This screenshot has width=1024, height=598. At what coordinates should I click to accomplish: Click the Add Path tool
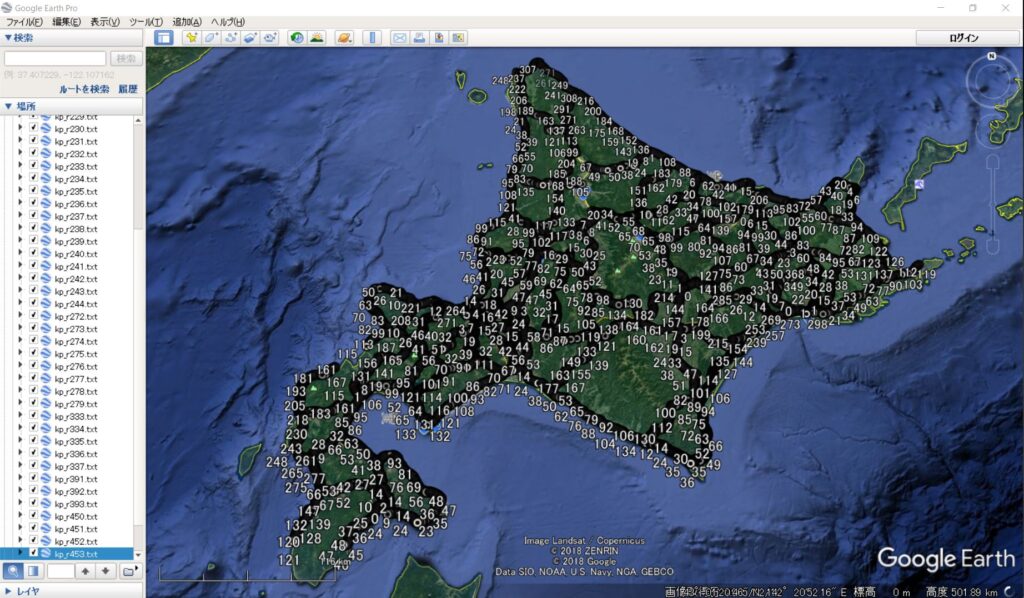point(231,38)
